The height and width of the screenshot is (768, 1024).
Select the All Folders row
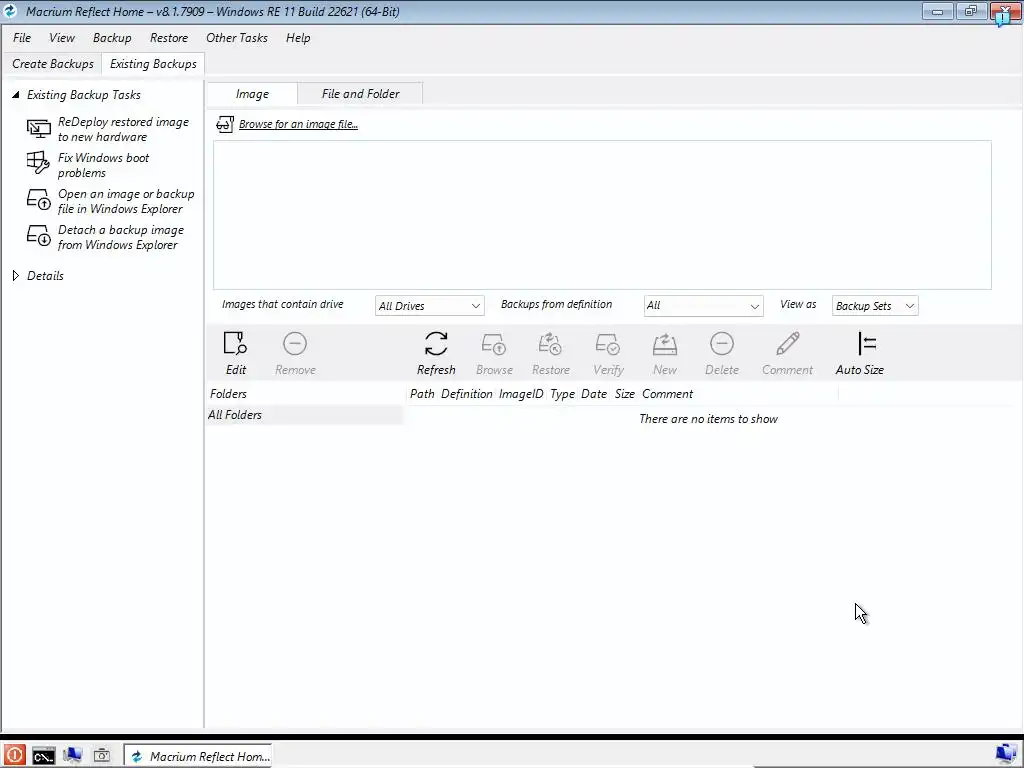point(304,415)
